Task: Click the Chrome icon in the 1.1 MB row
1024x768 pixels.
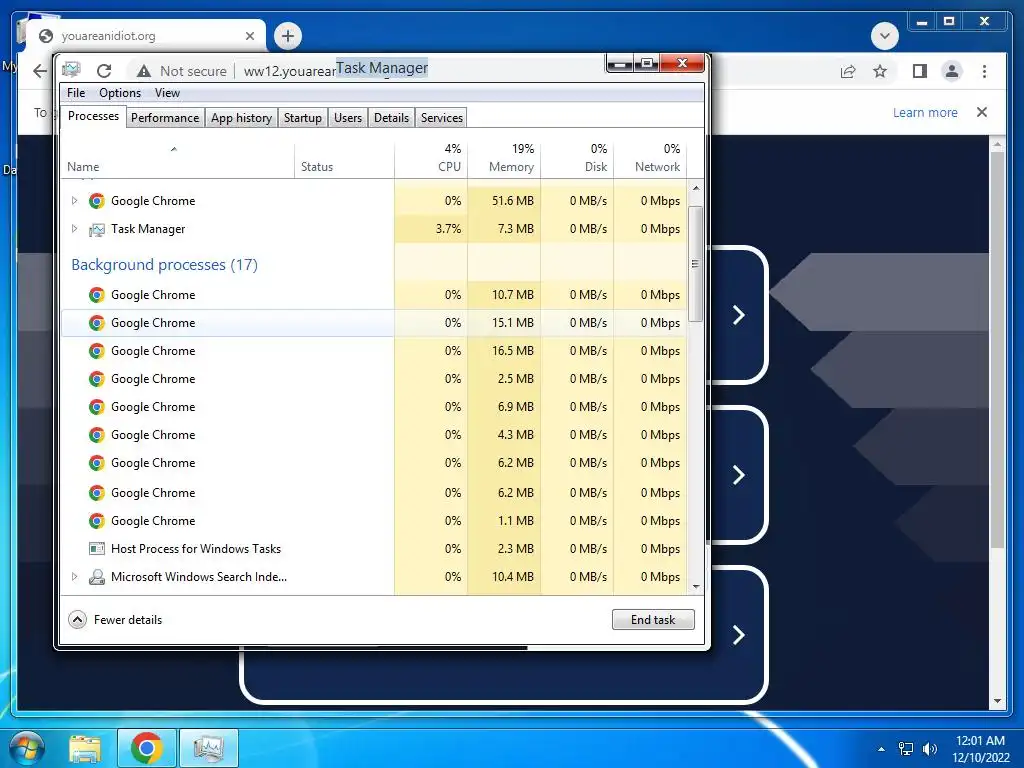Action: 97,520
